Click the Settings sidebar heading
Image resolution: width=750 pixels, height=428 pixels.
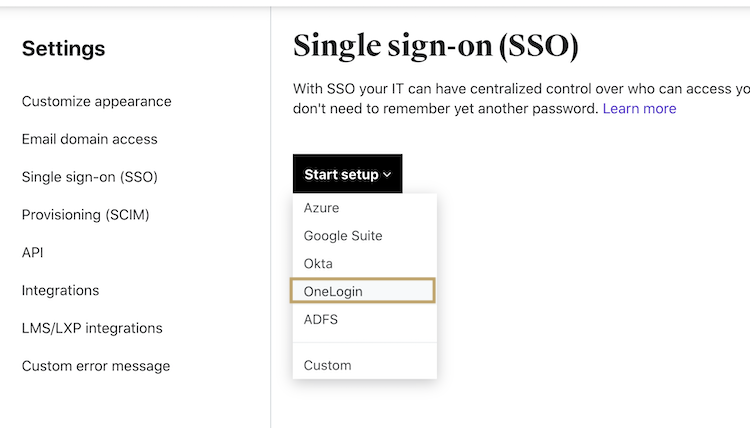(x=63, y=48)
